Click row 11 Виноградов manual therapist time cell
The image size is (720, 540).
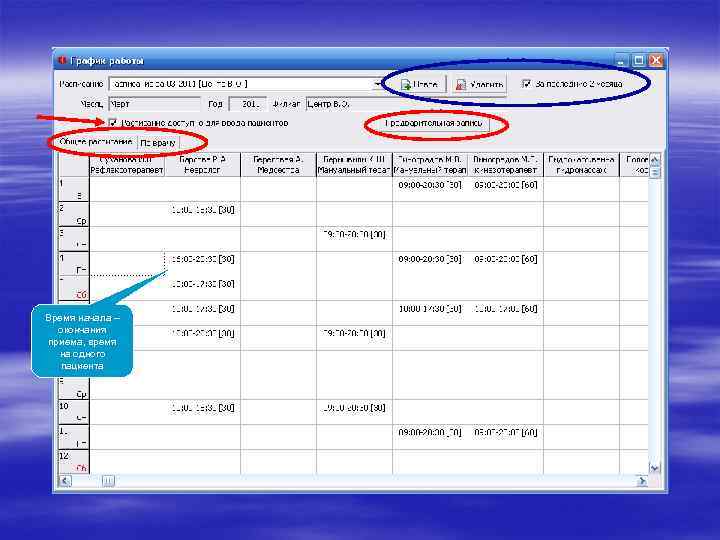coord(430,432)
